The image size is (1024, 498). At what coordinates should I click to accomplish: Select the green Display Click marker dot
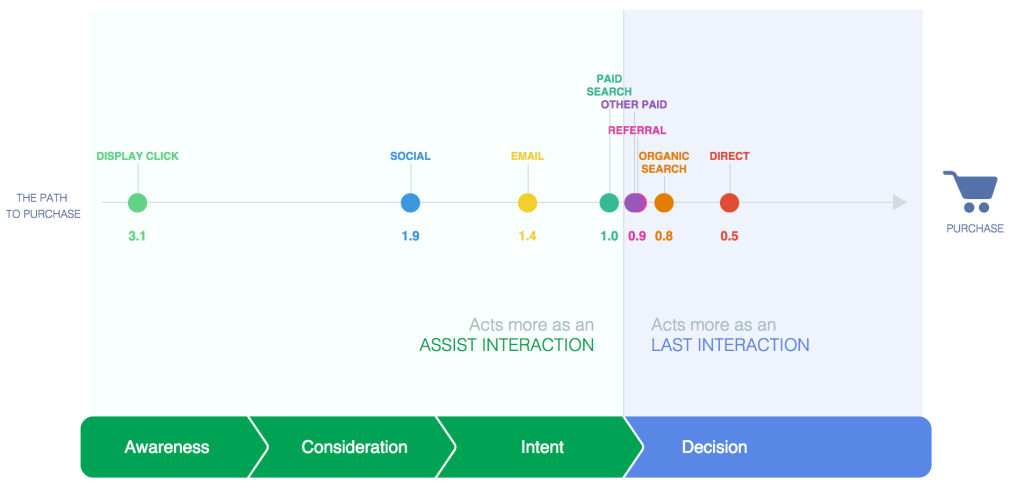pyautogui.click(x=137, y=203)
